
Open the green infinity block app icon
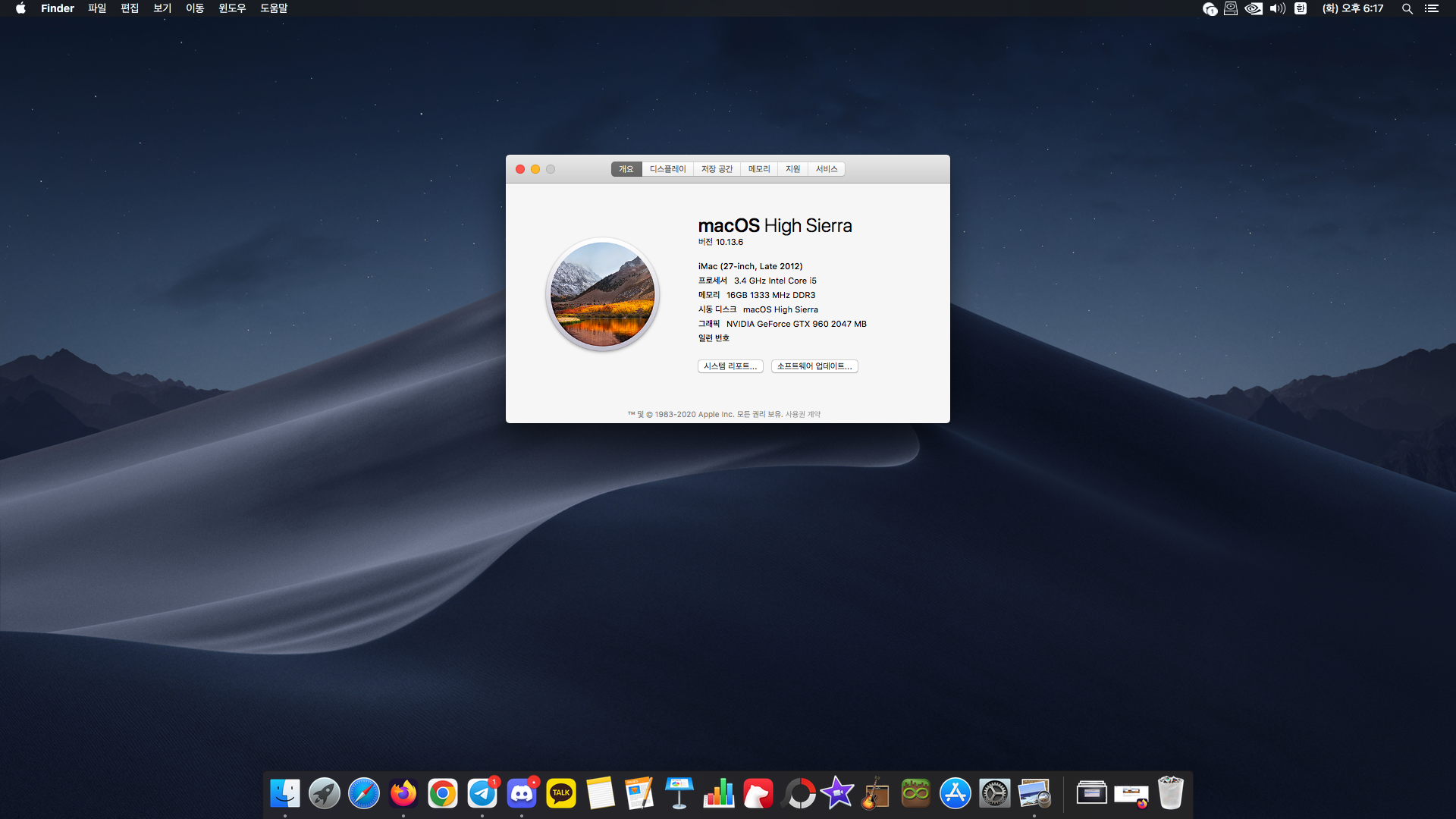point(916,794)
